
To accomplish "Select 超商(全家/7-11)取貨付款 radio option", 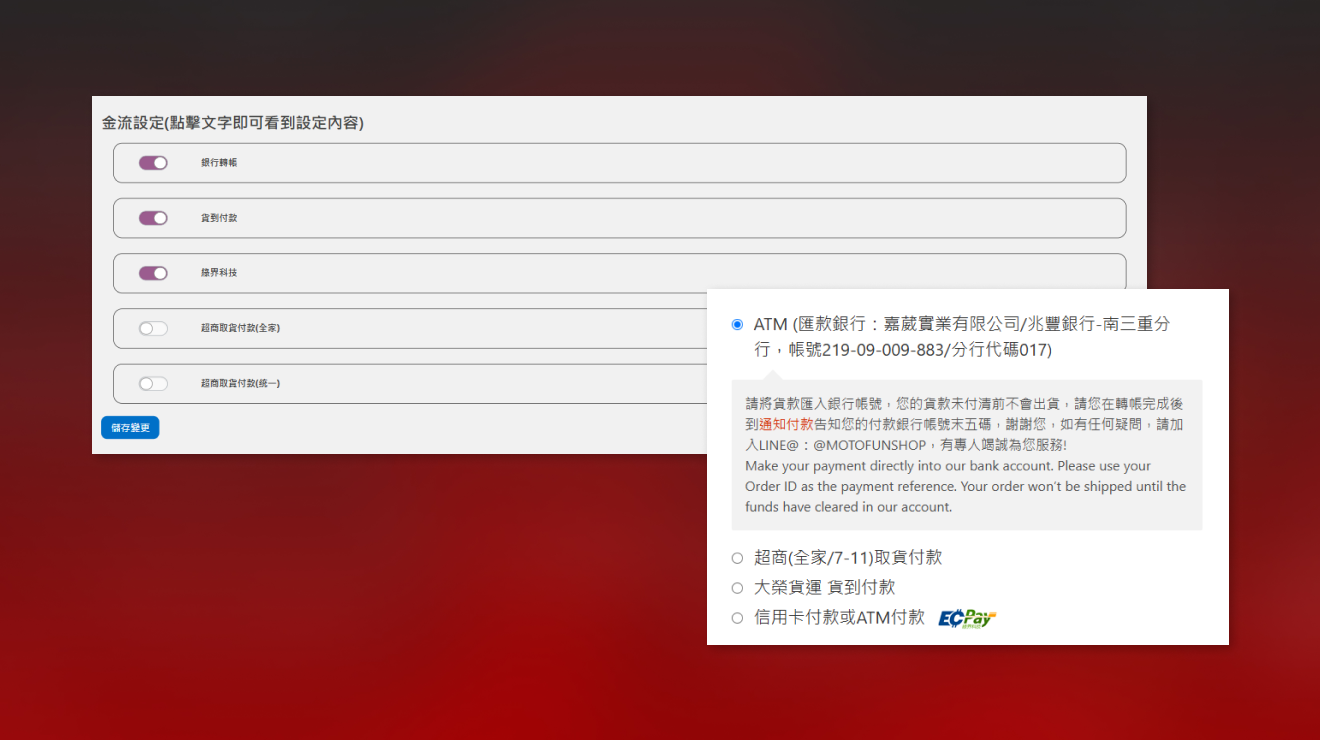I will [737, 558].
